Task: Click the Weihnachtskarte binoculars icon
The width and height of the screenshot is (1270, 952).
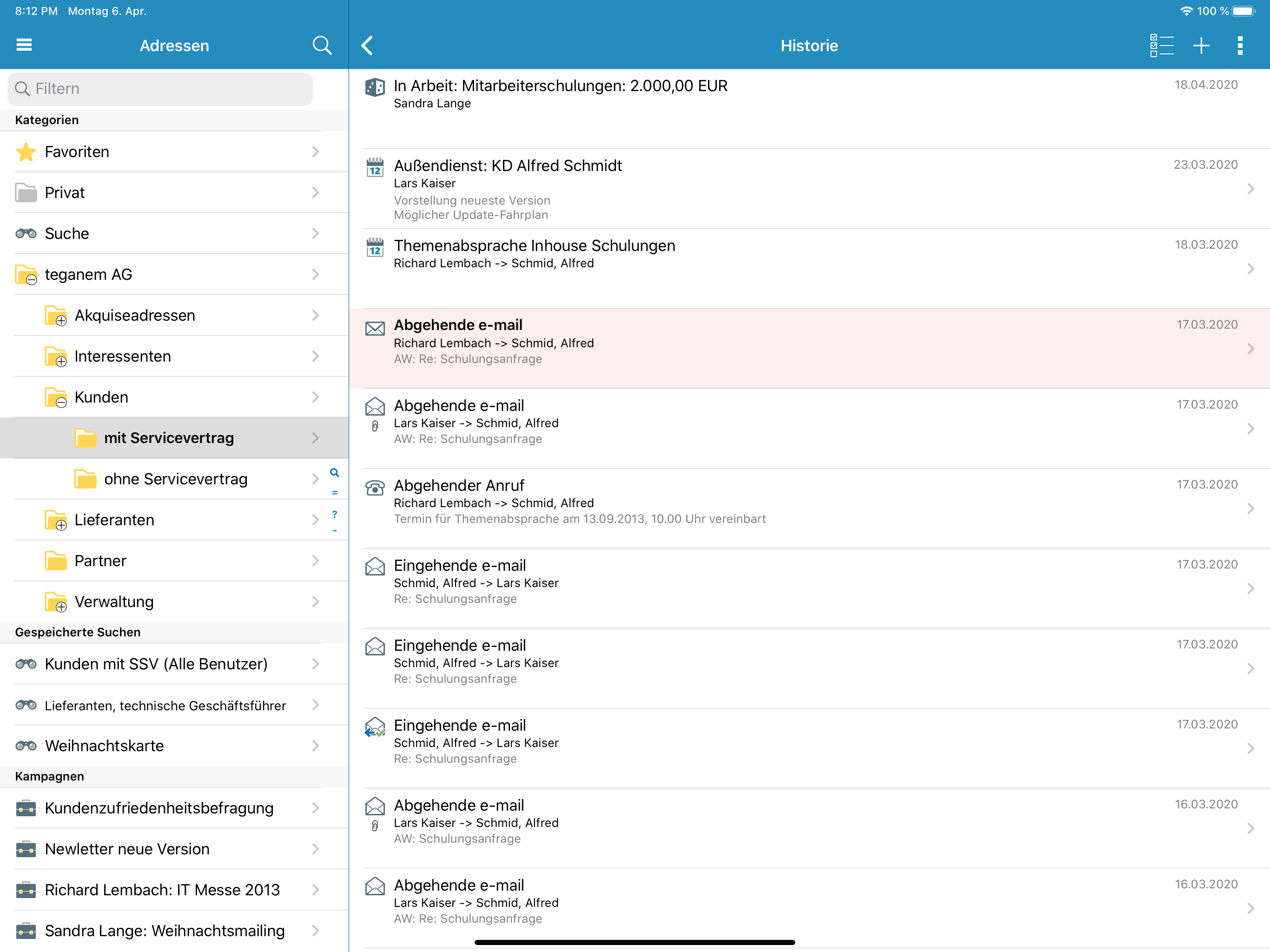Action: (x=26, y=746)
